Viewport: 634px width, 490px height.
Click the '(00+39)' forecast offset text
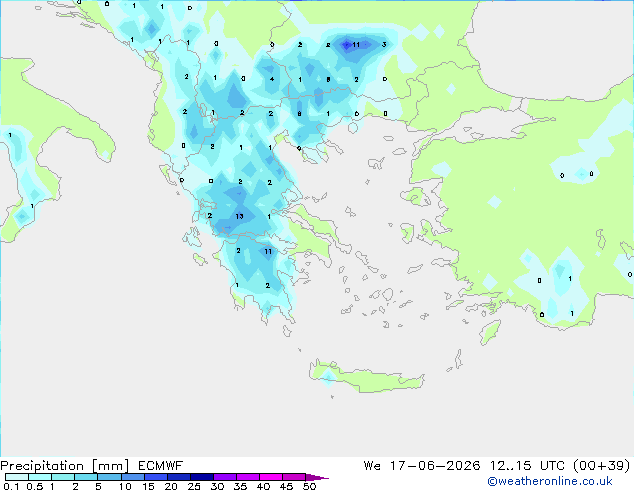coord(602,466)
